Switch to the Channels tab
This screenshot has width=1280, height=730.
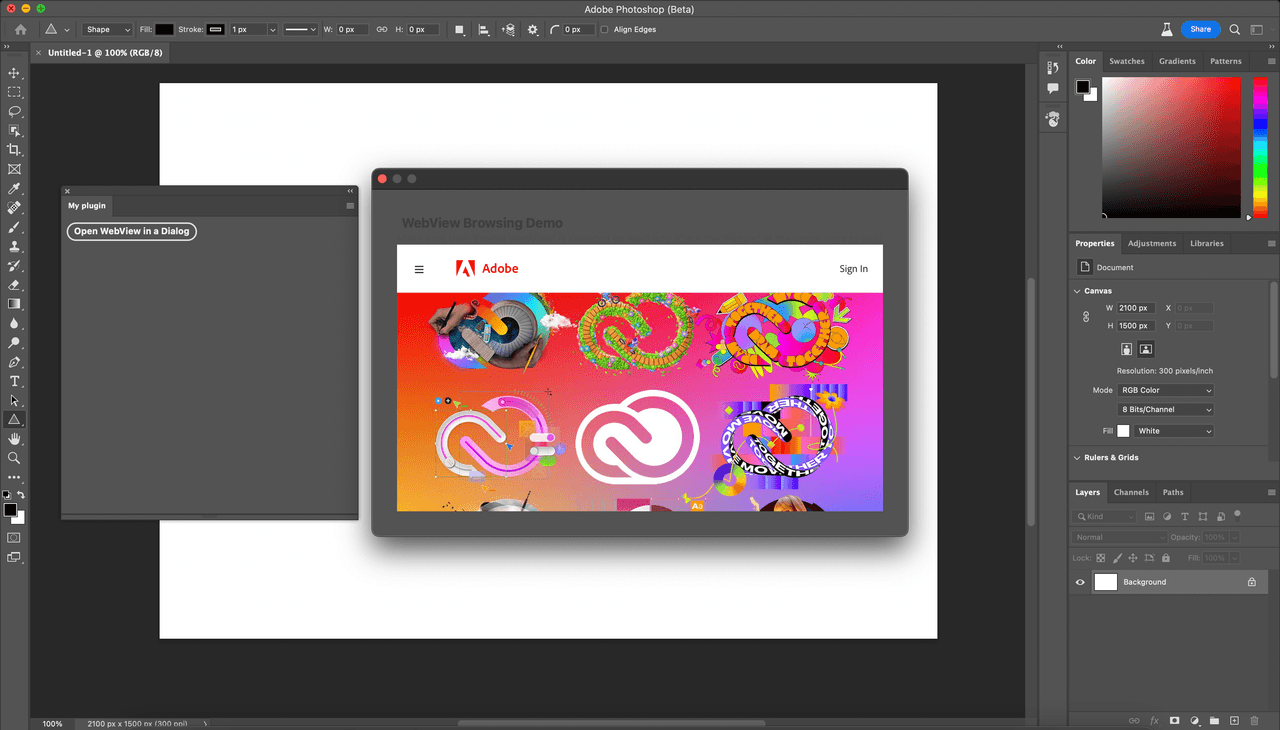click(1131, 492)
